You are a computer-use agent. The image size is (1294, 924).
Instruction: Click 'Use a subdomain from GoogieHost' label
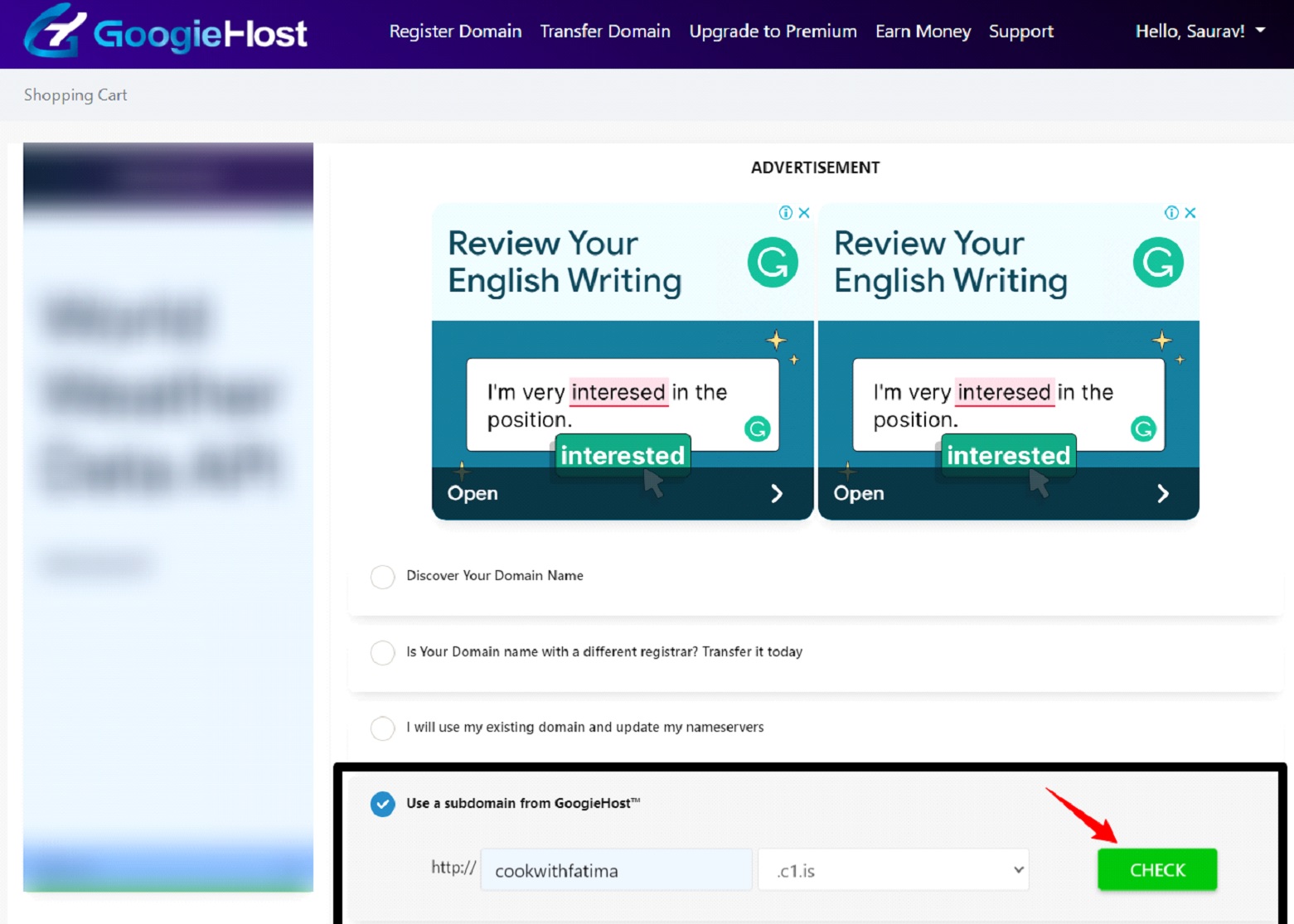point(522,803)
